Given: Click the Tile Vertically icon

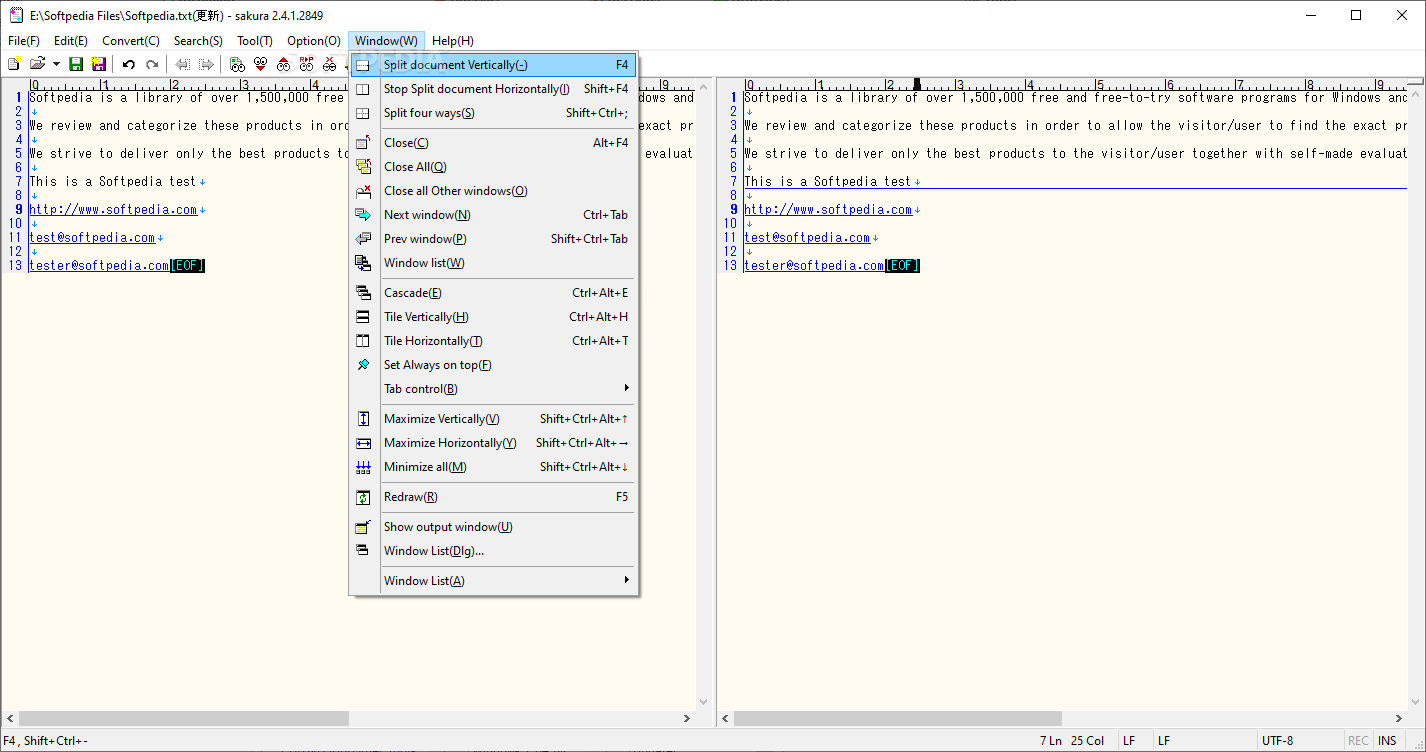Looking at the screenshot, I should (363, 317).
